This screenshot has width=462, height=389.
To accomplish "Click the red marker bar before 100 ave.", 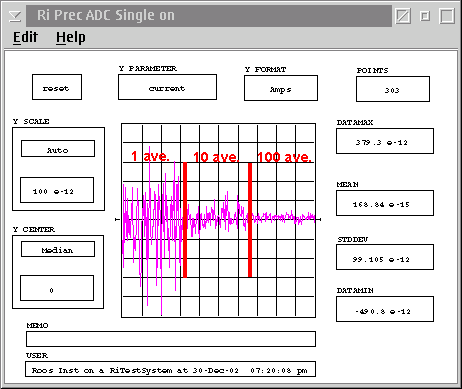I will pos(250,220).
